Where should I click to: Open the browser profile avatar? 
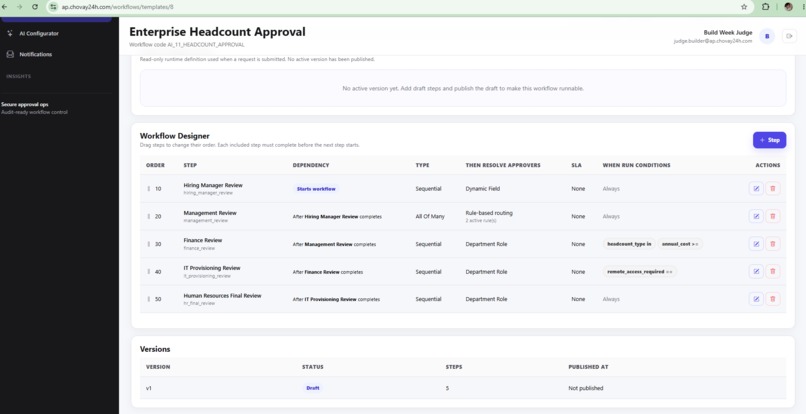coord(788,7)
